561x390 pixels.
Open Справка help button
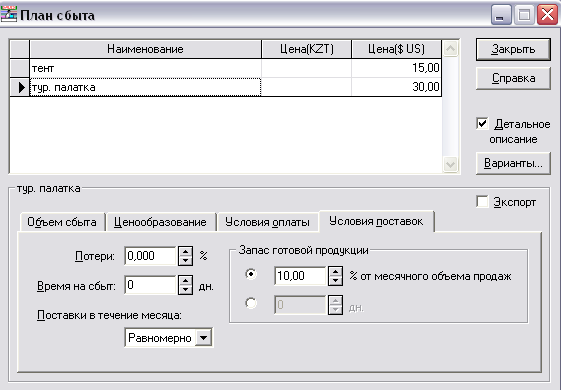[x=513, y=78]
